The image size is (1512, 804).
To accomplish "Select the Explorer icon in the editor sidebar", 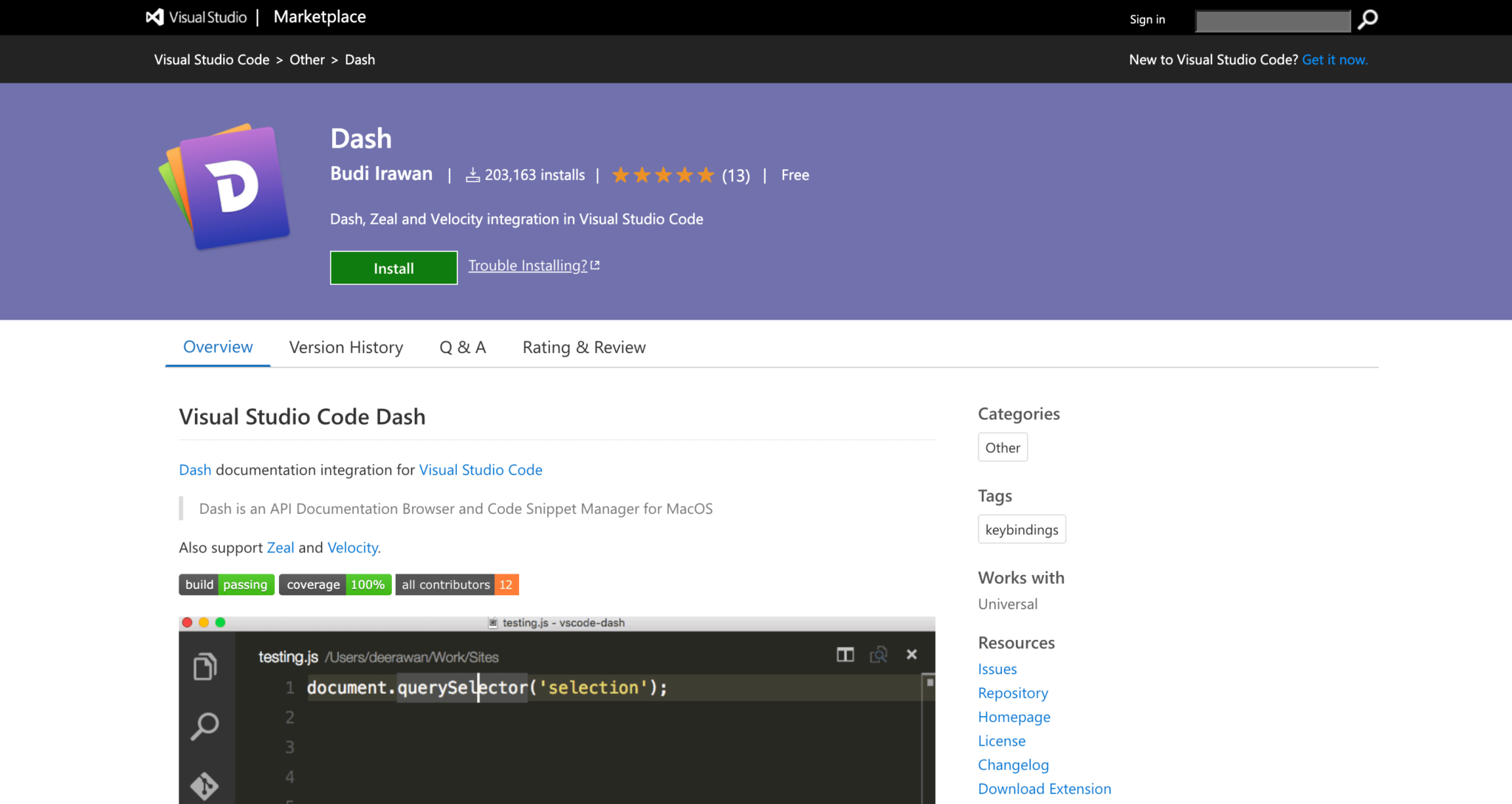I will point(205,666).
